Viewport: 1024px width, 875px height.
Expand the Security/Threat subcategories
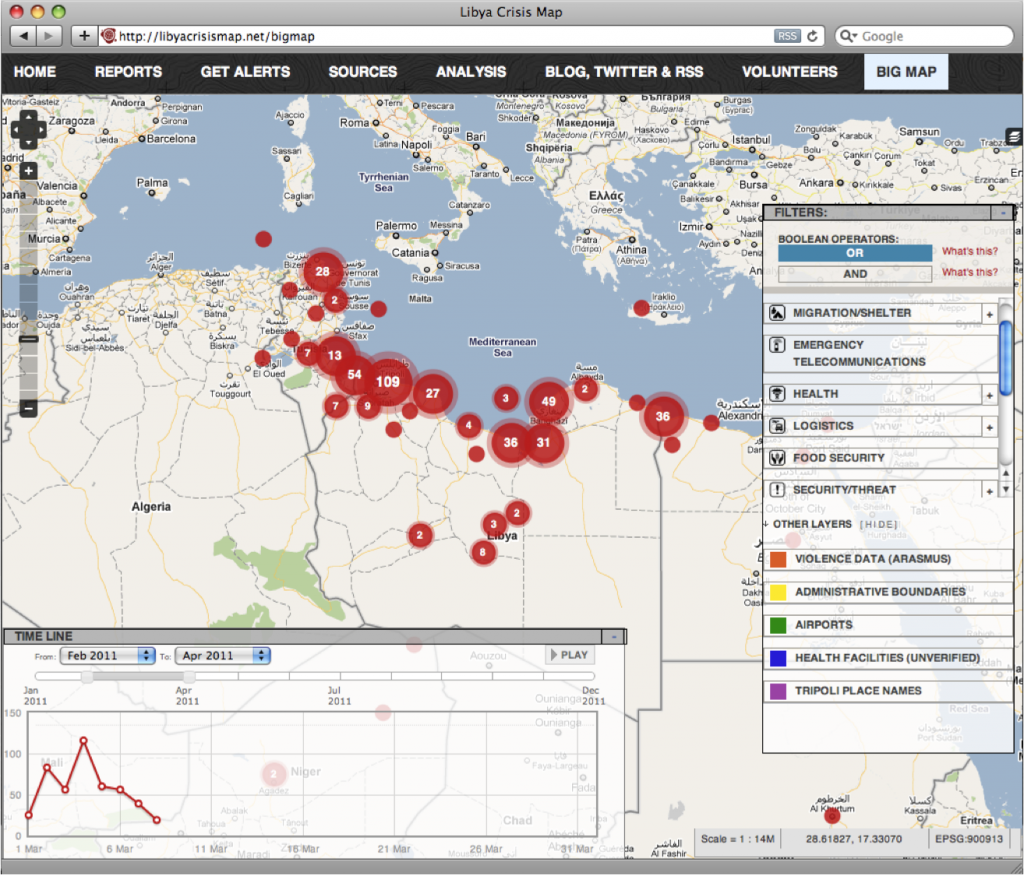989,492
